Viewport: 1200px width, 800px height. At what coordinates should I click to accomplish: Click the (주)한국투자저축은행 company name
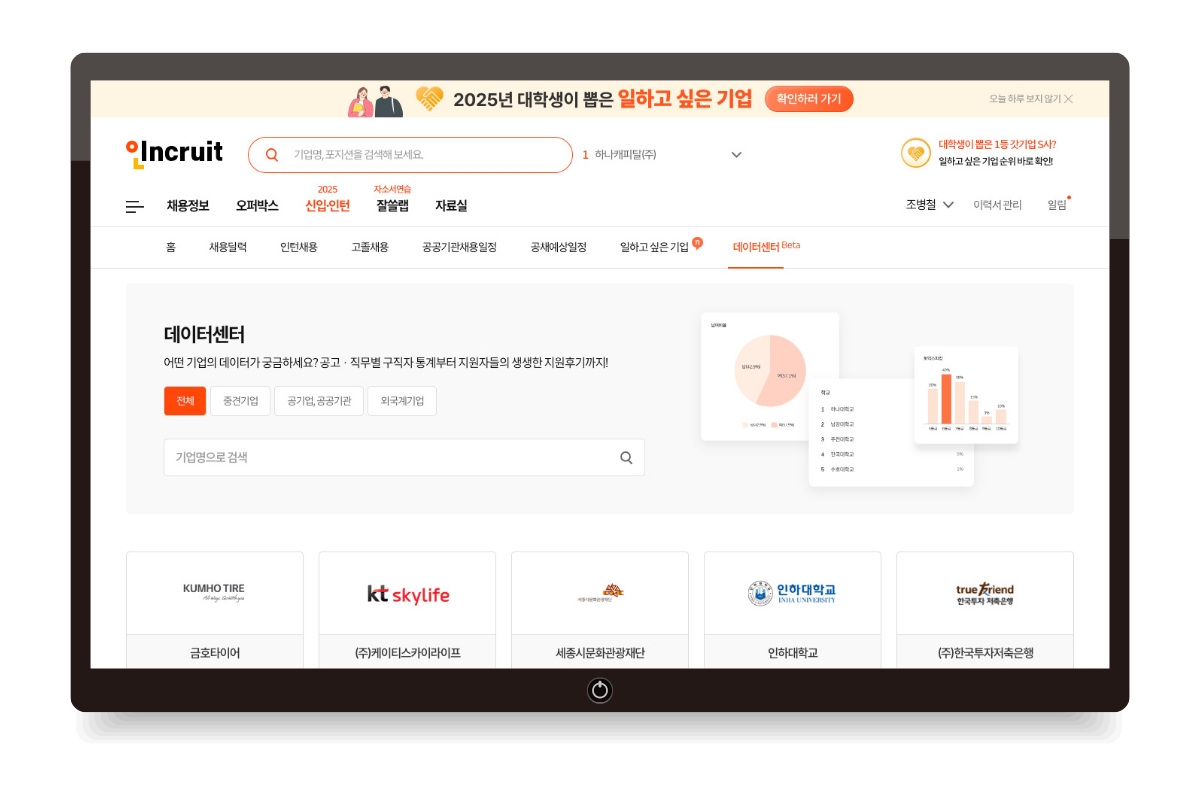[985, 653]
